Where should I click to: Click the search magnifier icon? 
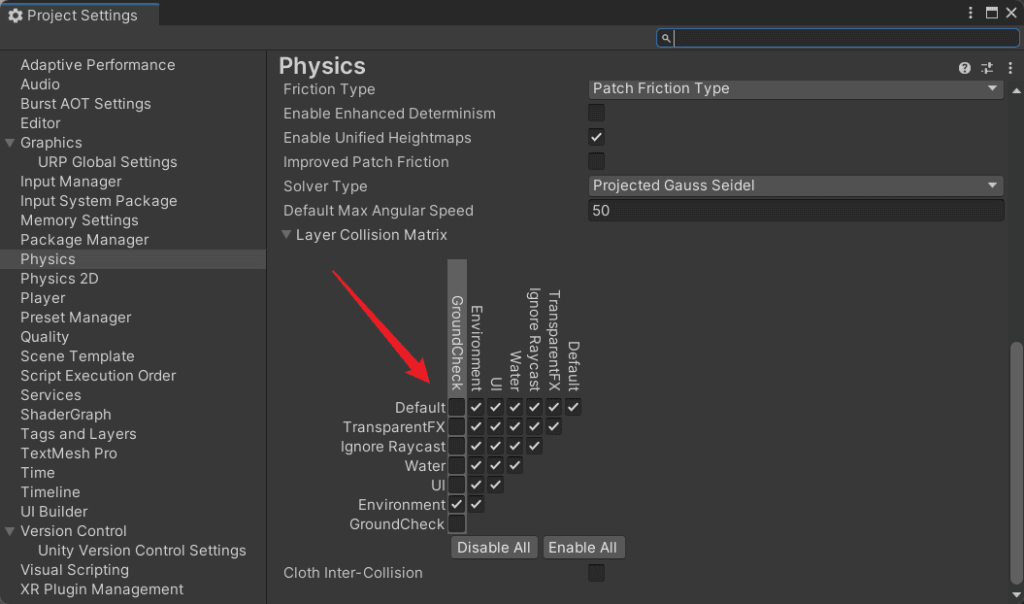pyautogui.click(x=665, y=38)
